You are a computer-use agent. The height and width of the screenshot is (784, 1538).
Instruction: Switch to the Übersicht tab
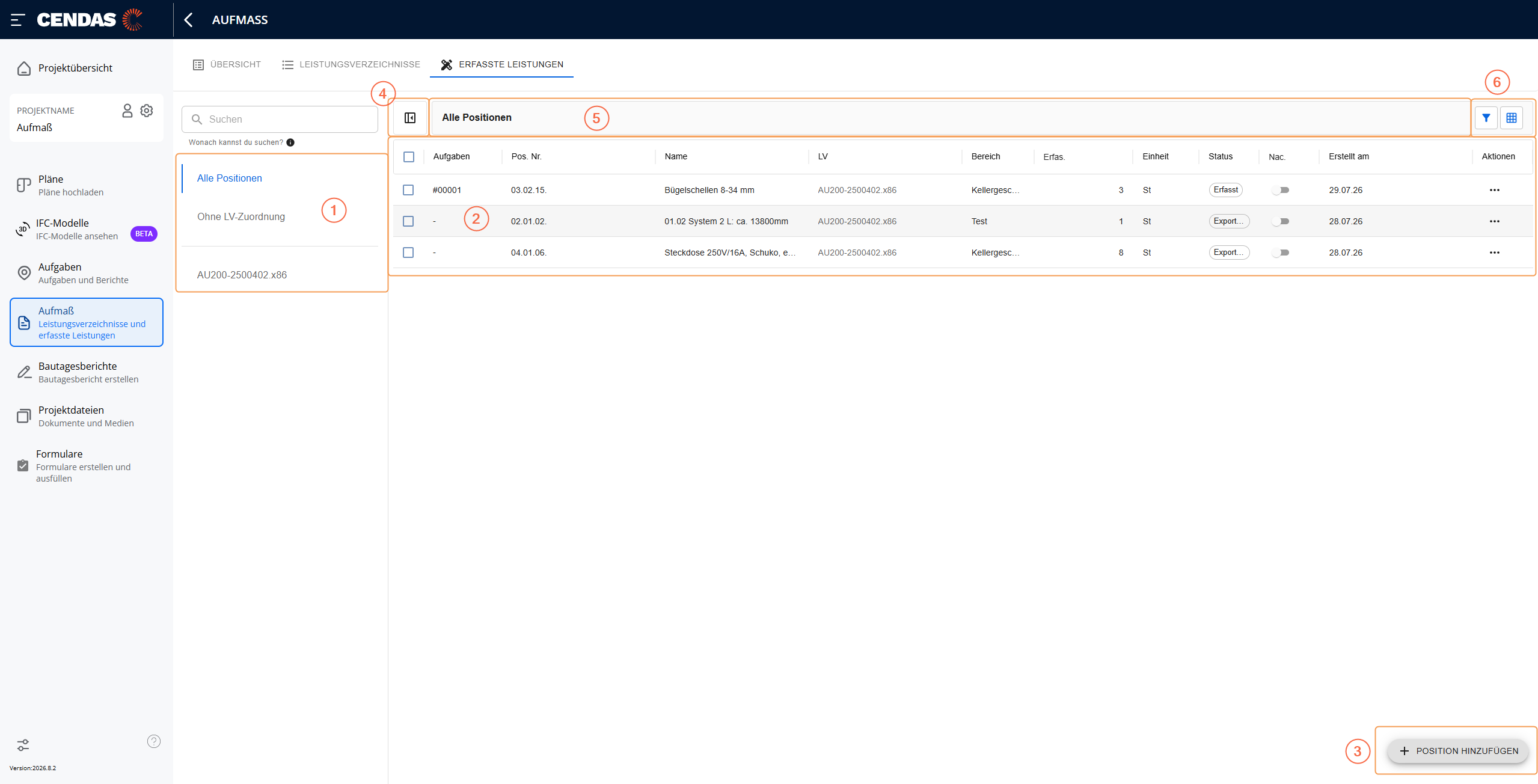coord(227,64)
